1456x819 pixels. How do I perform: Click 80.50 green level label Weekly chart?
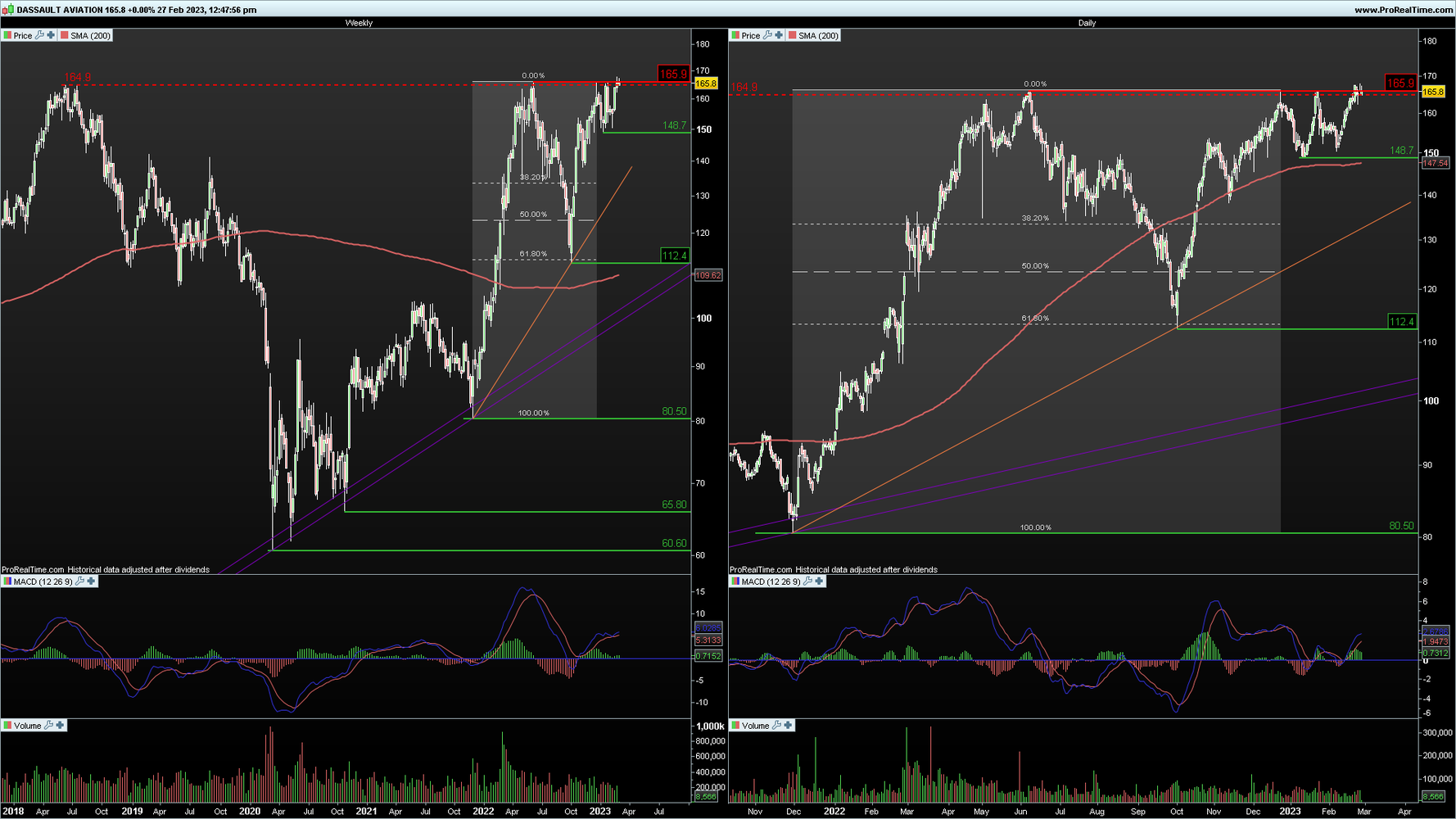pyautogui.click(x=675, y=411)
